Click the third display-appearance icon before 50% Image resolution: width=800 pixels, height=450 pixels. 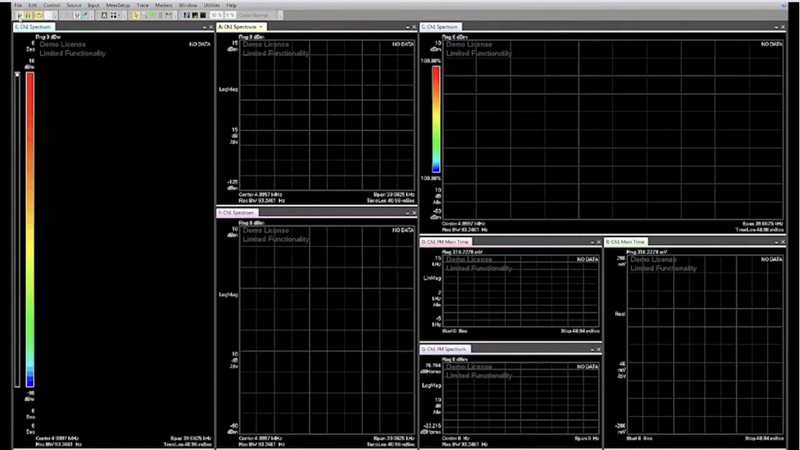(203, 15)
